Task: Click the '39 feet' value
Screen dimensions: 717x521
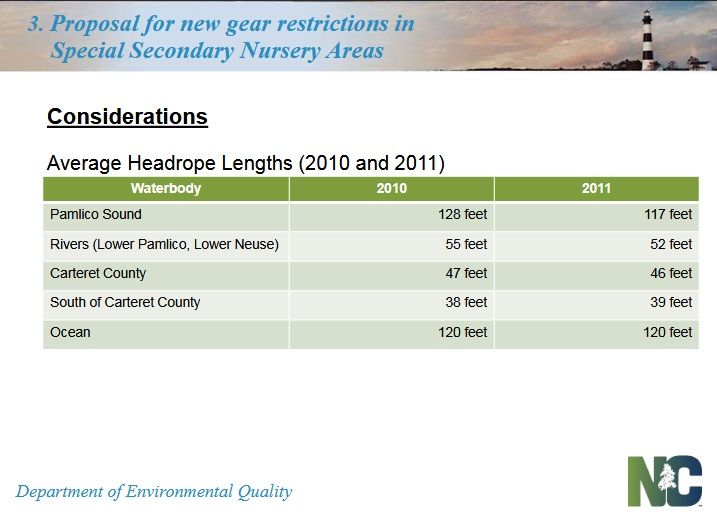Action: tap(671, 302)
